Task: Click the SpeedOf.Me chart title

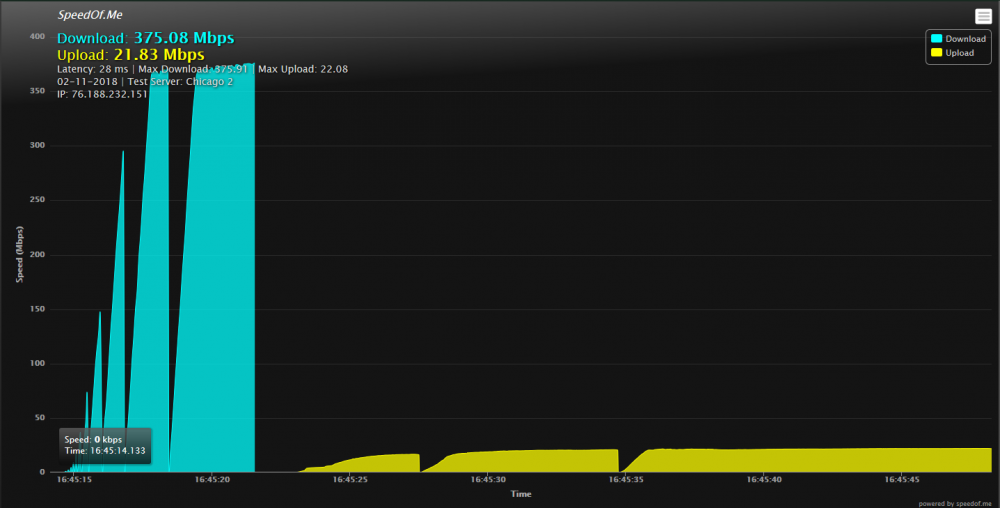Action: pyautogui.click(x=90, y=15)
